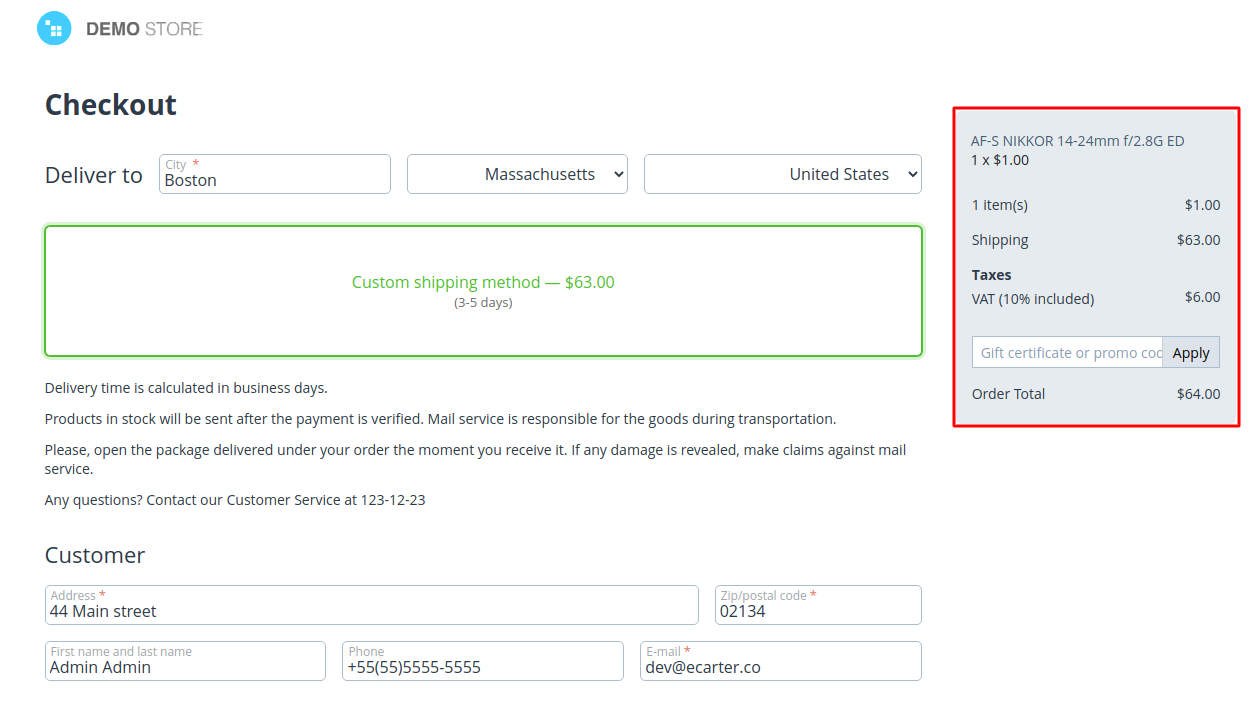Focus the Zip/postal code field
This screenshot has width=1255, height=701.
[x=817, y=610]
